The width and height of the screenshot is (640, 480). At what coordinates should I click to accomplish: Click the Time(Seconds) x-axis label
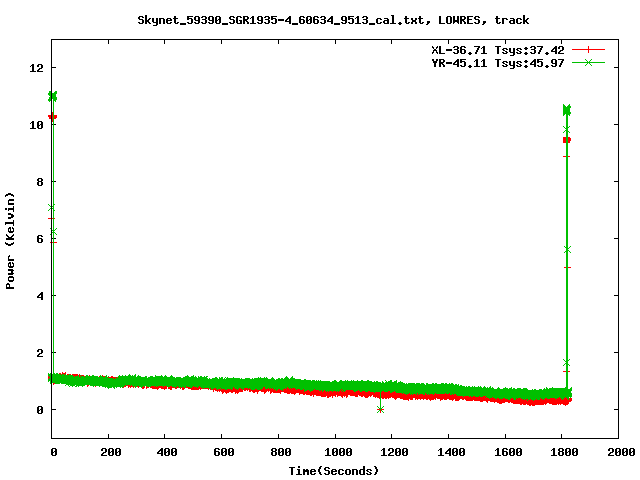[x=334, y=471]
